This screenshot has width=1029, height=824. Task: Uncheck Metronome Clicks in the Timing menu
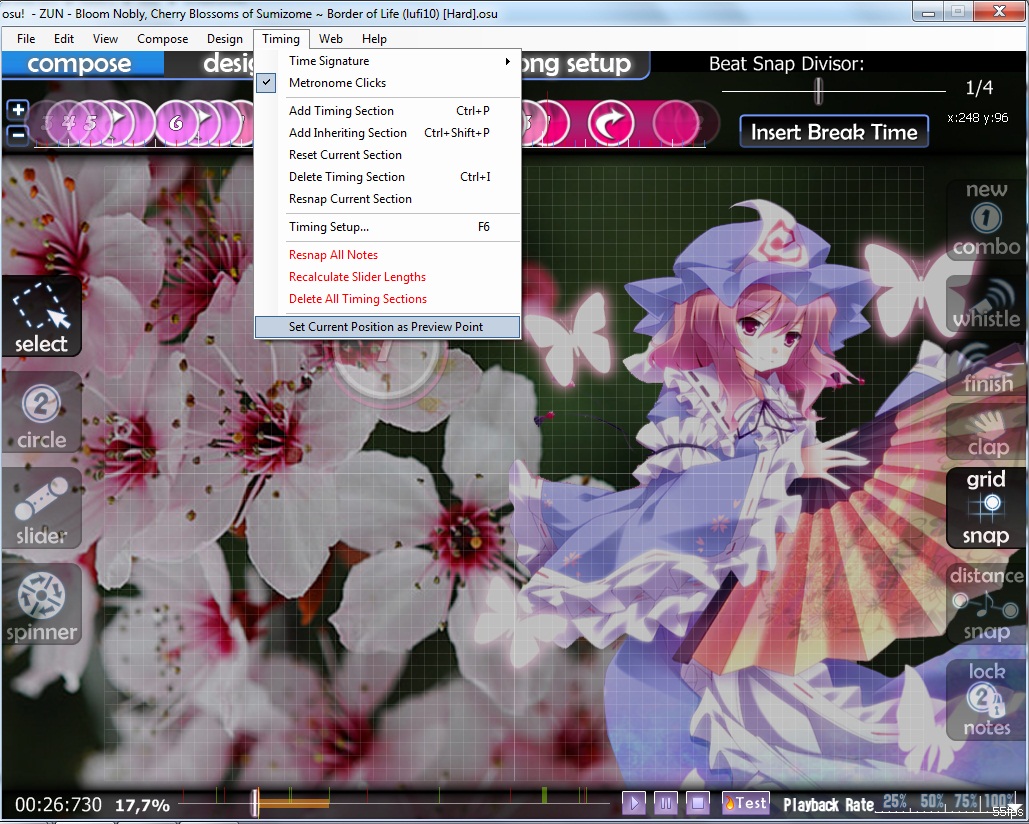(x=387, y=83)
